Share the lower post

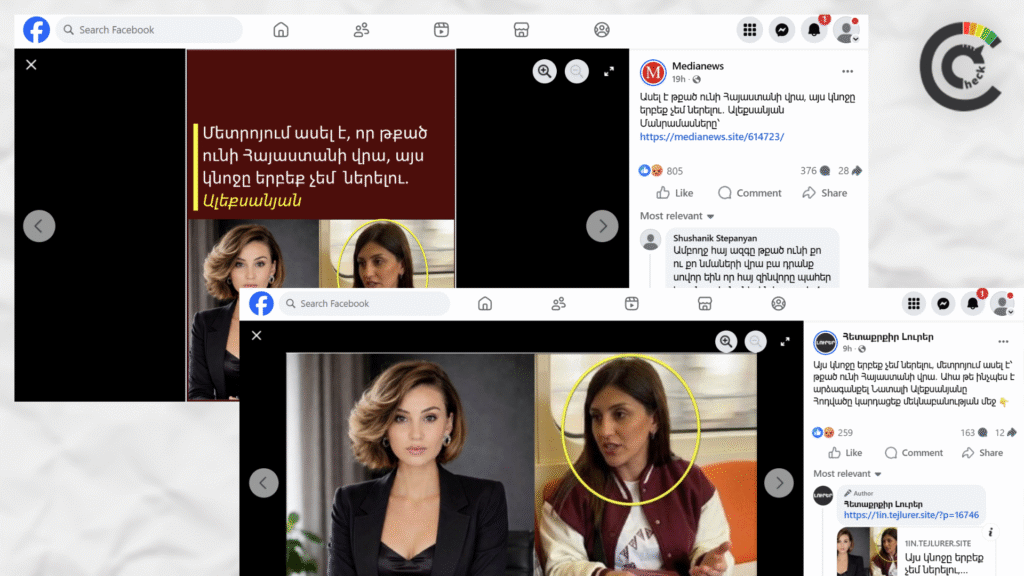[x=983, y=453]
